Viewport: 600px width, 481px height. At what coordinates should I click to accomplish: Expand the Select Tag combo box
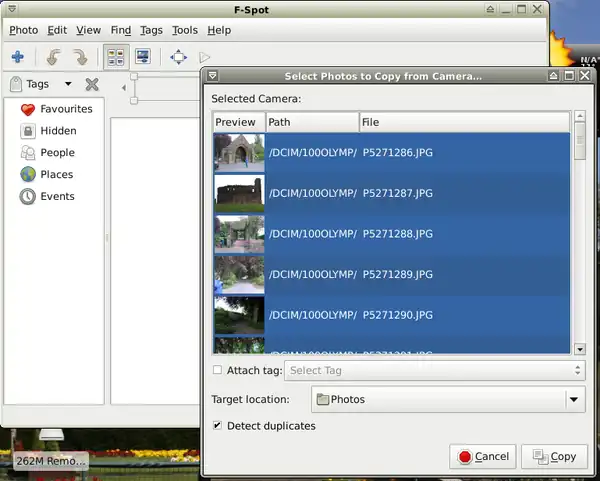pos(435,371)
